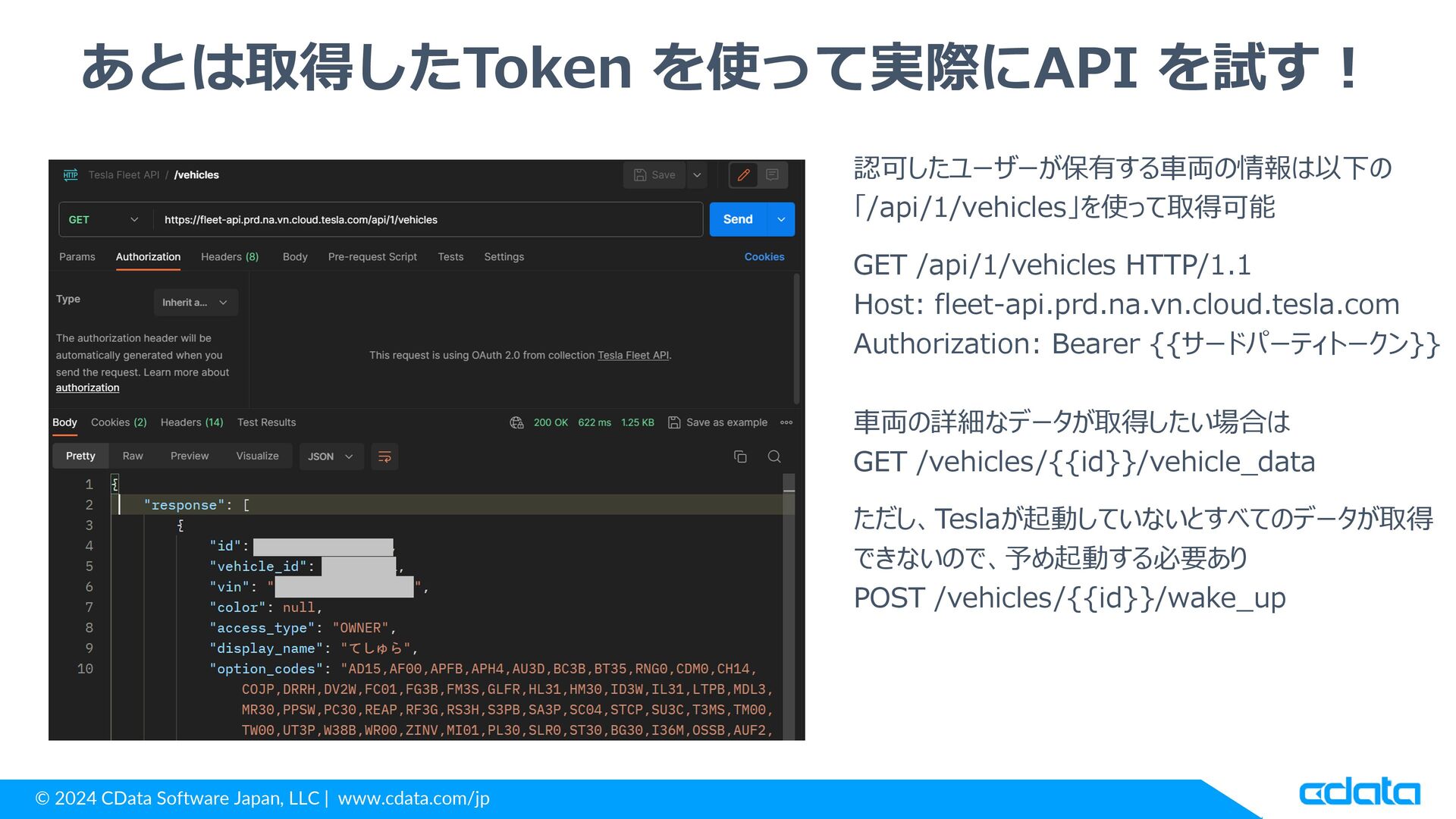Follow the authorization learn-more link
This screenshot has height=819, width=1456.
[87, 388]
